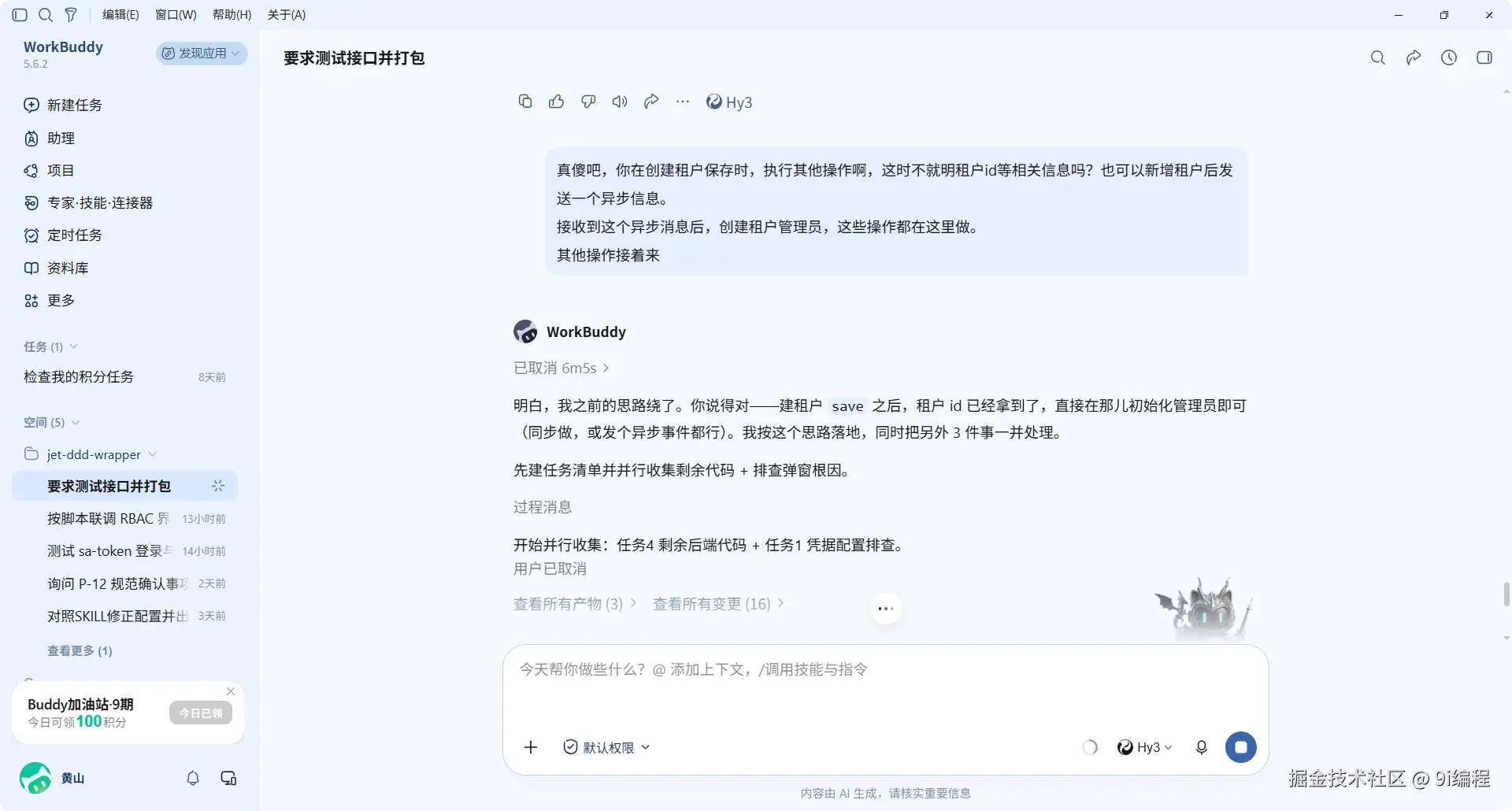Search conversation with header magnifier icon
1512x811 pixels.
(x=1378, y=57)
